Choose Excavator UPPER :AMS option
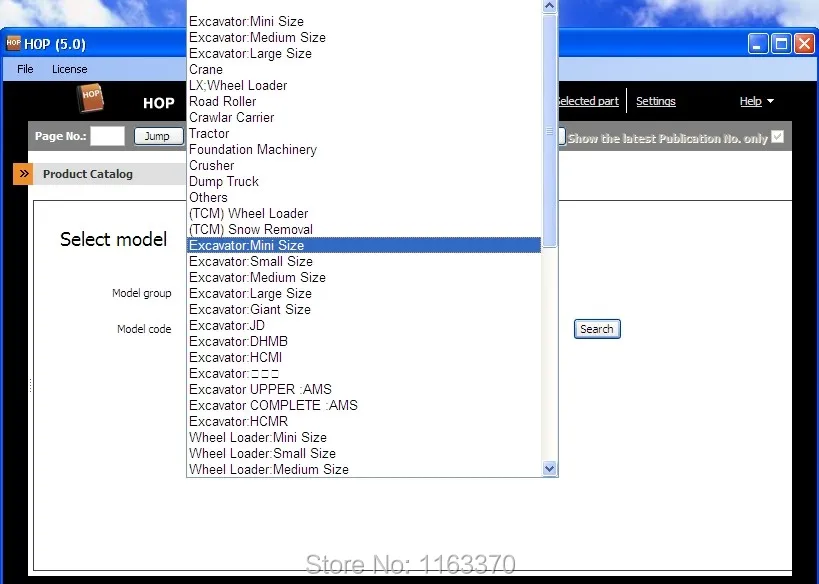Screen dimensions: 819x584 click(x=364, y=390)
